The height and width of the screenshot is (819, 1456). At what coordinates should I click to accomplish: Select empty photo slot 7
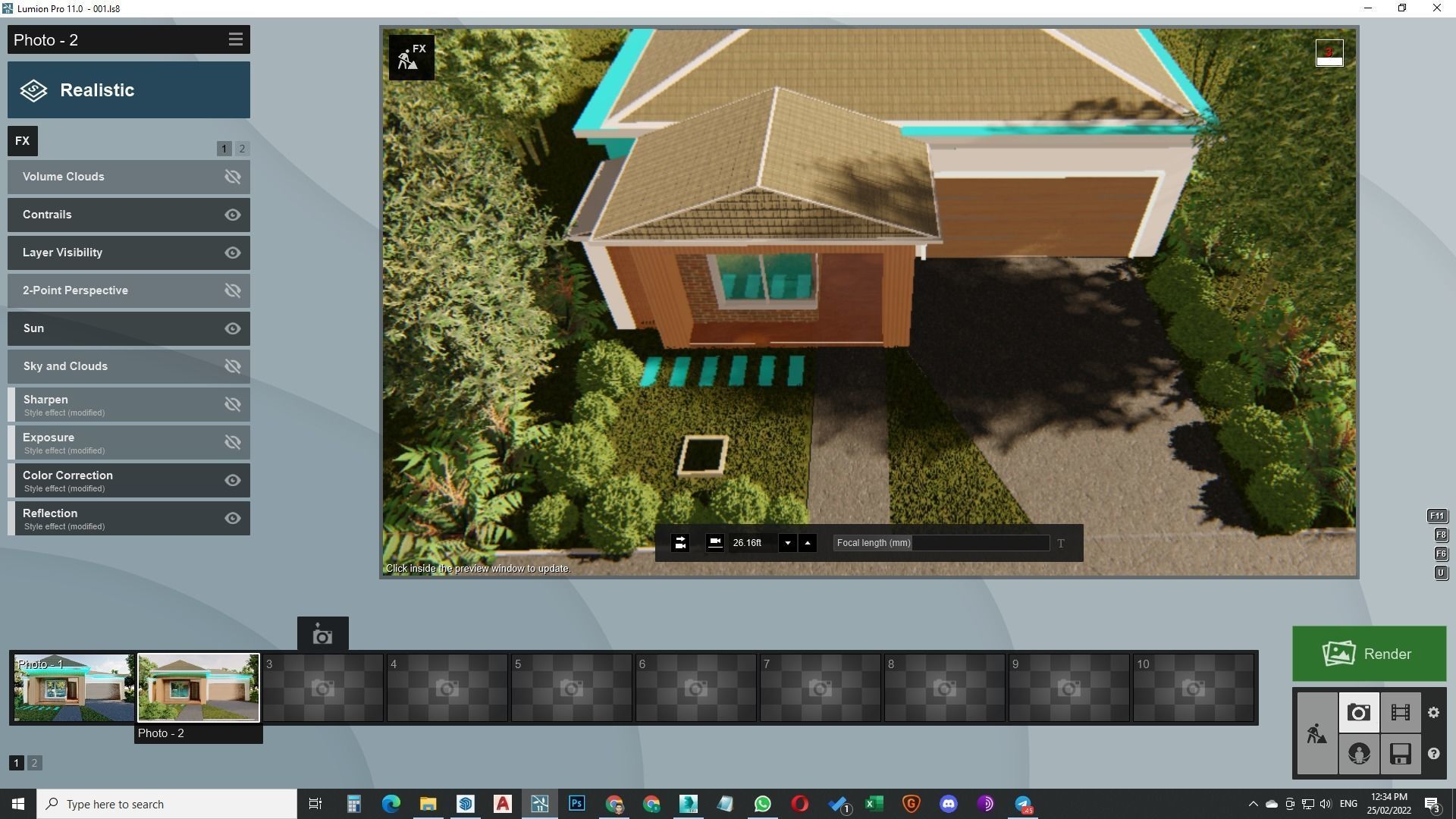coord(820,688)
